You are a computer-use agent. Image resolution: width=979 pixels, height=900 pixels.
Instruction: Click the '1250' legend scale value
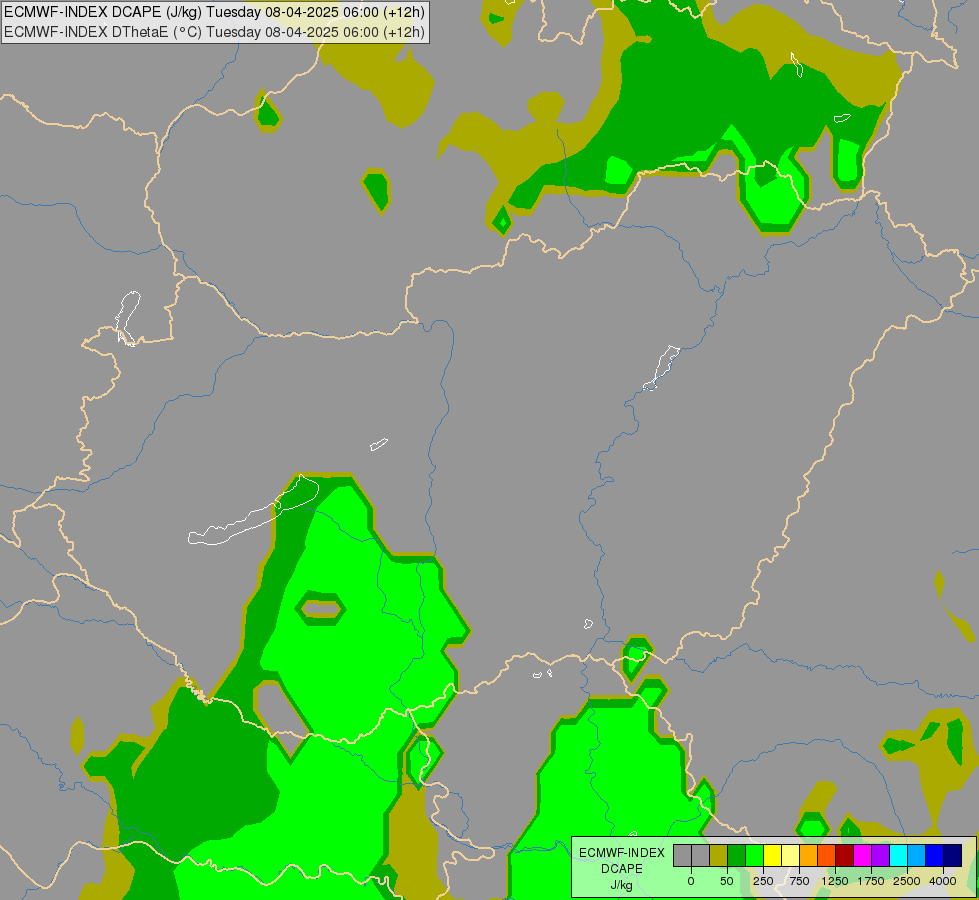pos(835,881)
